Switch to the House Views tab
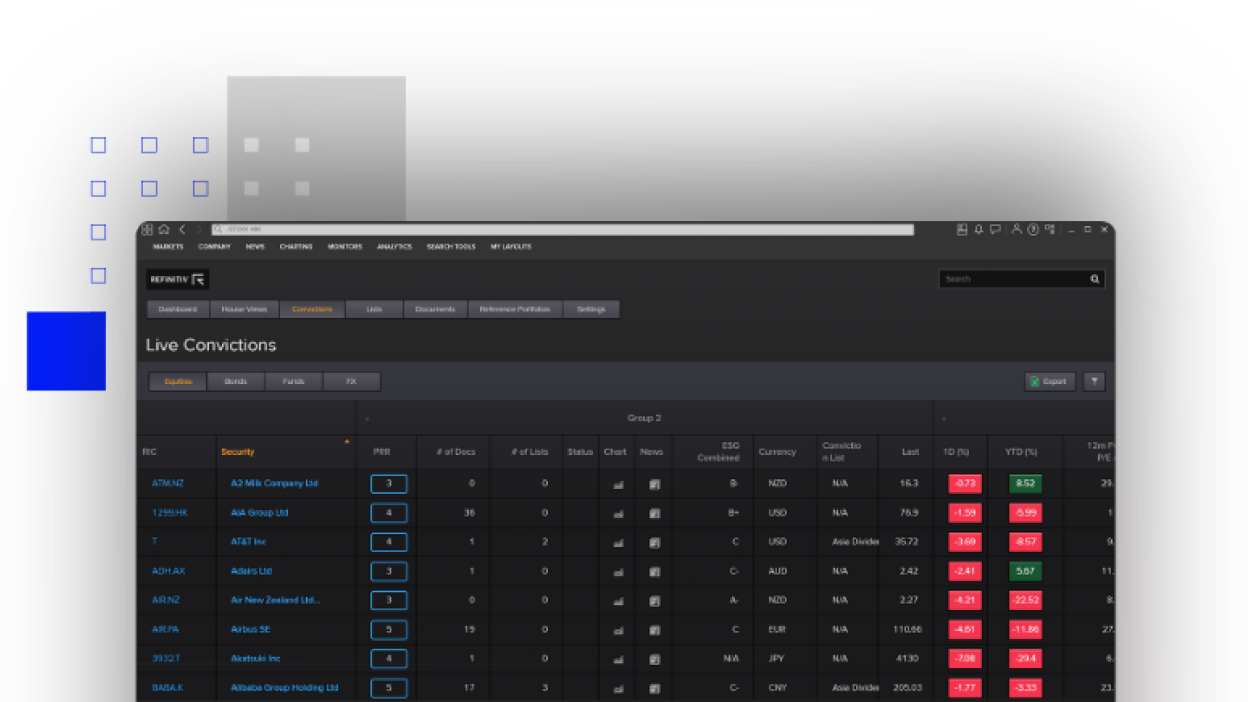The height and width of the screenshot is (702, 1248). 244,309
